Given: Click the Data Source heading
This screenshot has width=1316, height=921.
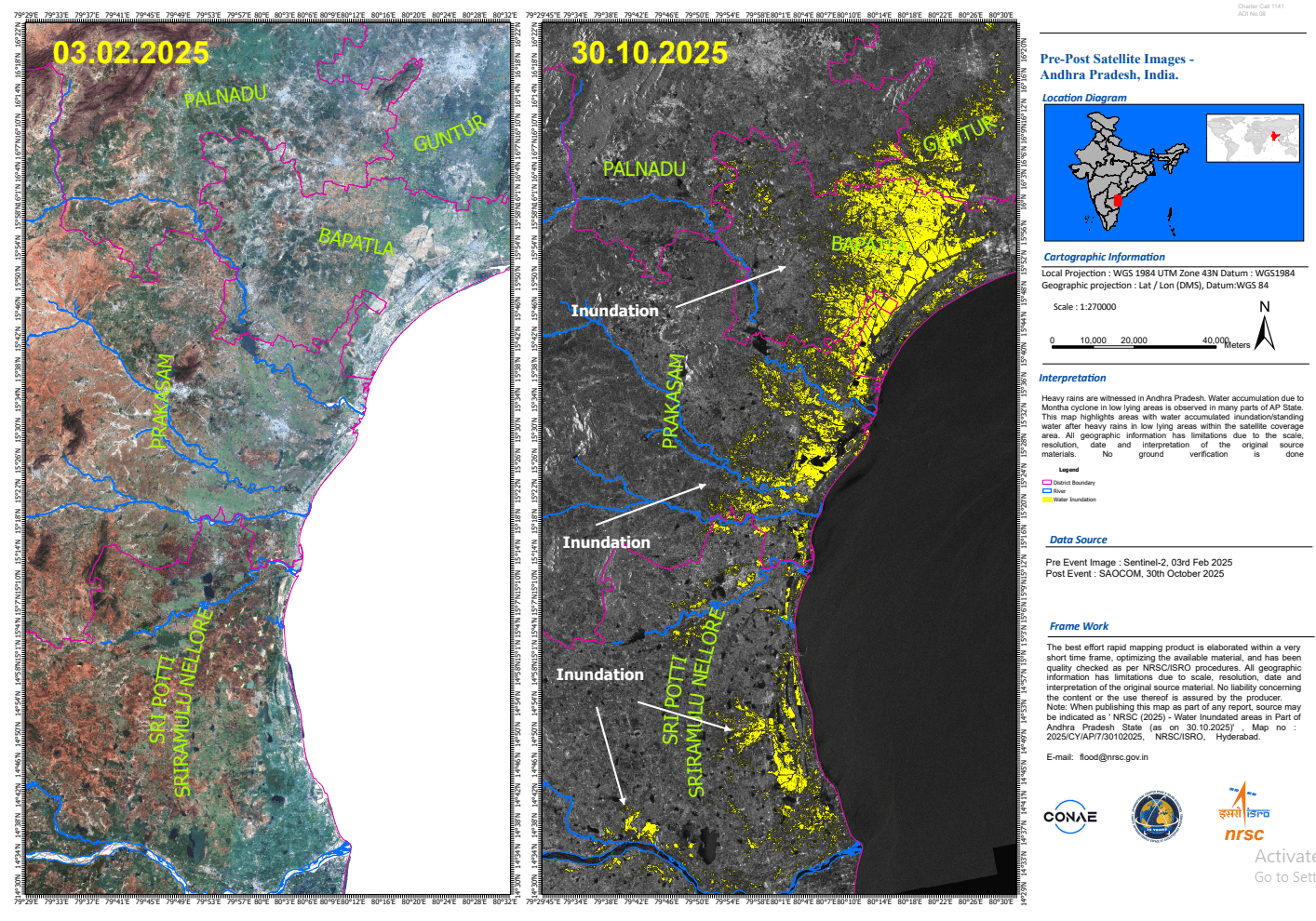Looking at the screenshot, I should (1078, 540).
